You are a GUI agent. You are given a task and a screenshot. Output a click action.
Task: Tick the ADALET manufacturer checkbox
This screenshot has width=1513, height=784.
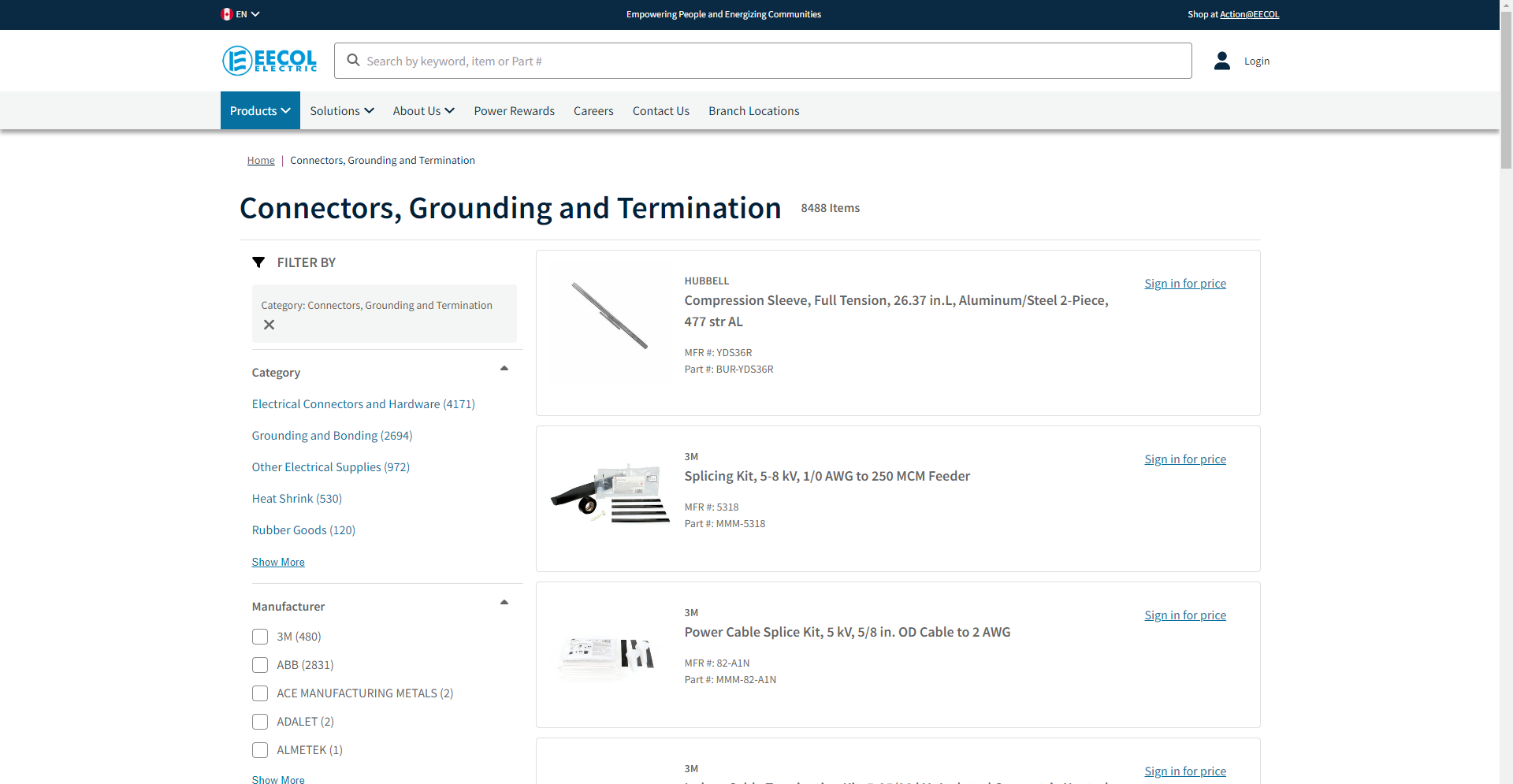tap(260, 722)
